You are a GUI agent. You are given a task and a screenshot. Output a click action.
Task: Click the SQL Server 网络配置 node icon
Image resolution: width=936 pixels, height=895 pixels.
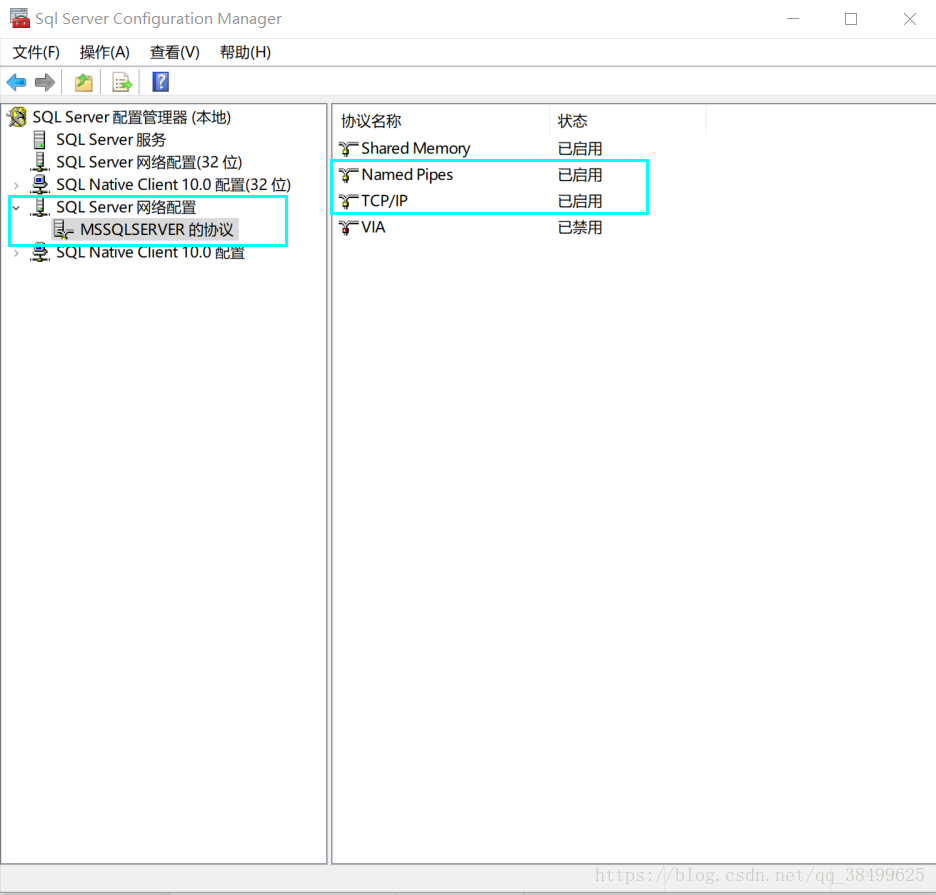39,207
